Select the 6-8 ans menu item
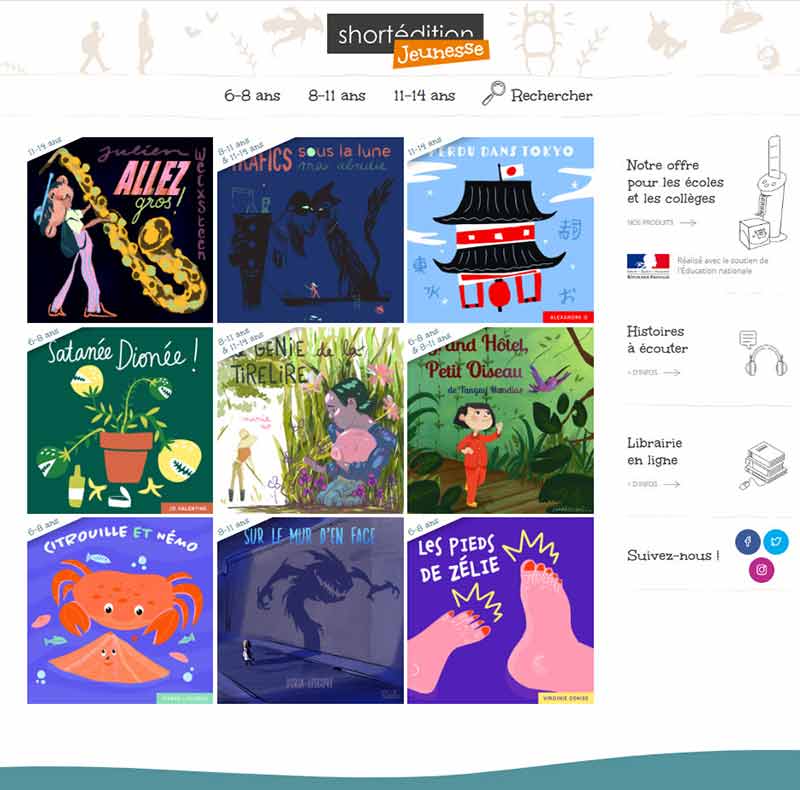 click(x=252, y=95)
